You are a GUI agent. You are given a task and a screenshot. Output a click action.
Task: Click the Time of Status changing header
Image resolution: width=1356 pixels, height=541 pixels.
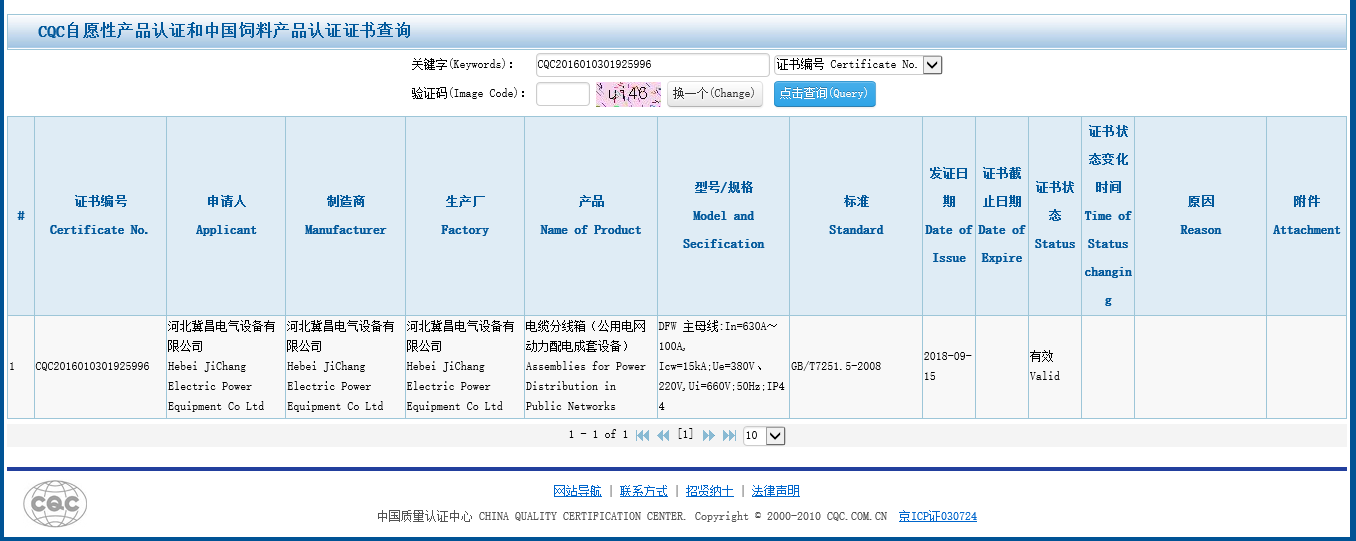pyautogui.click(x=1108, y=216)
